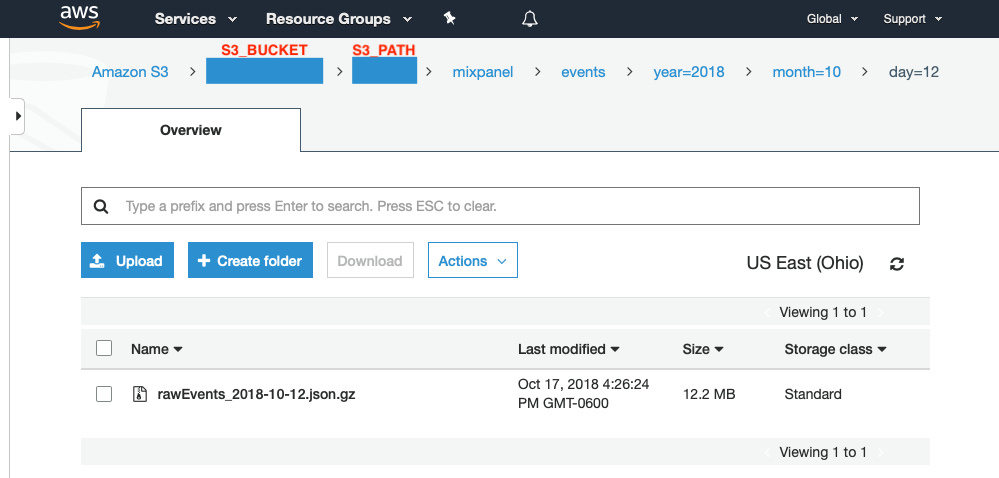Screen dimensions: 999x478
Task: Navigate to the events breadcrumb
Action: pyautogui.click(x=583, y=72)
